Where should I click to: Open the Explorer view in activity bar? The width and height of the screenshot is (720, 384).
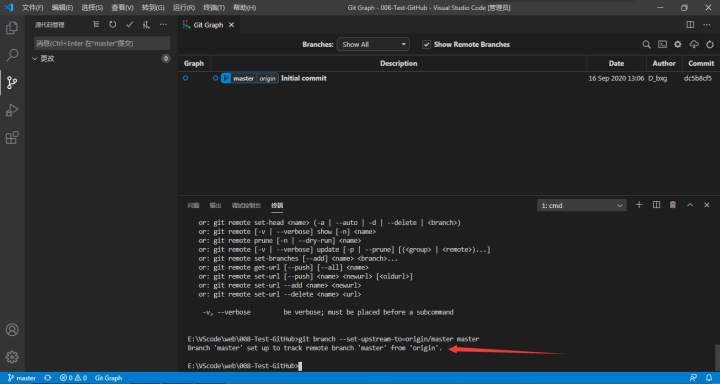pyautogui.click(x=12, y=28)
